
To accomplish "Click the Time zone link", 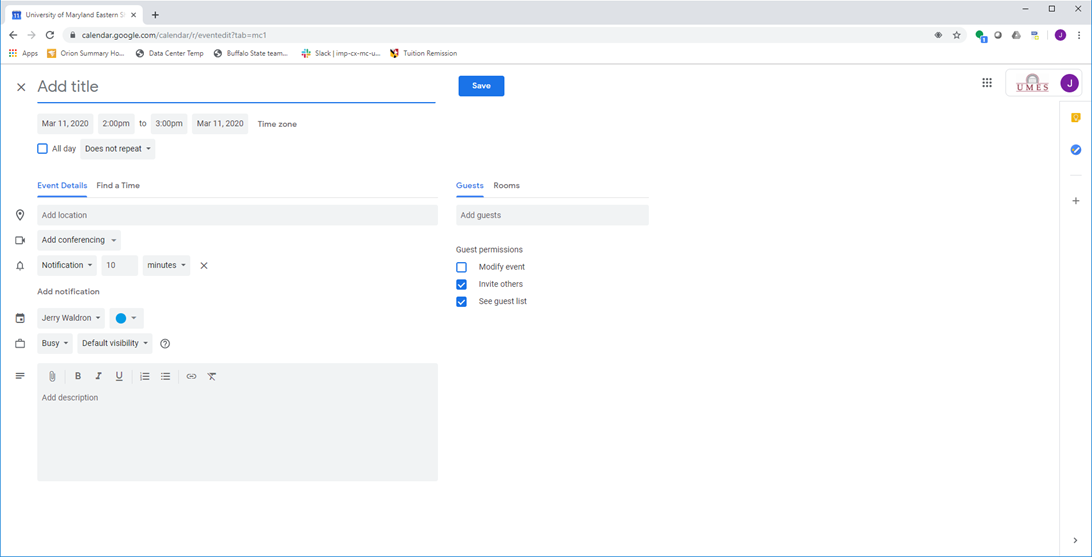I will (x=277, y=125).
